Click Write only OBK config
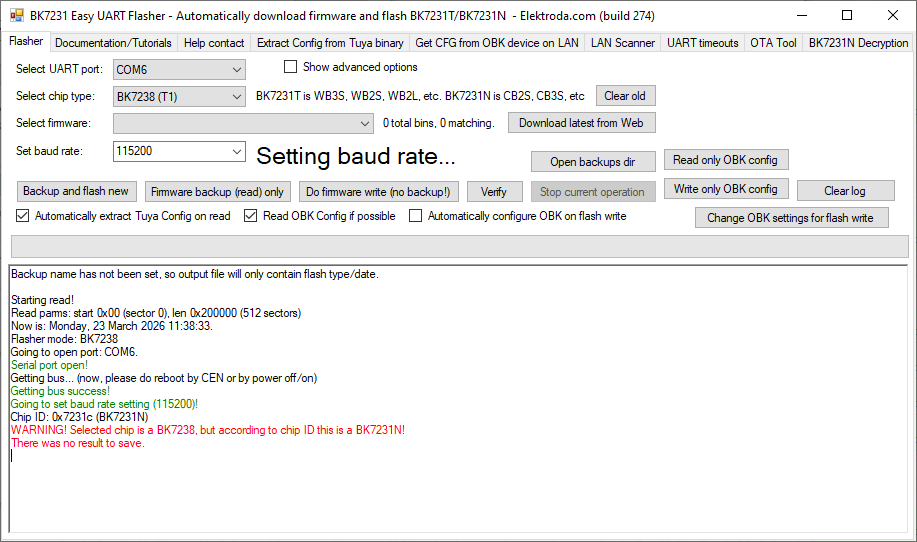This screenshot has width=917, height=542. click(x=725, y=189)
